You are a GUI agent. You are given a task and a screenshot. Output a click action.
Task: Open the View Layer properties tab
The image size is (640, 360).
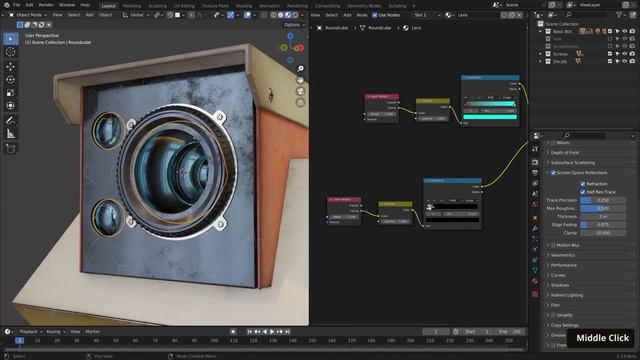(535, 183)
